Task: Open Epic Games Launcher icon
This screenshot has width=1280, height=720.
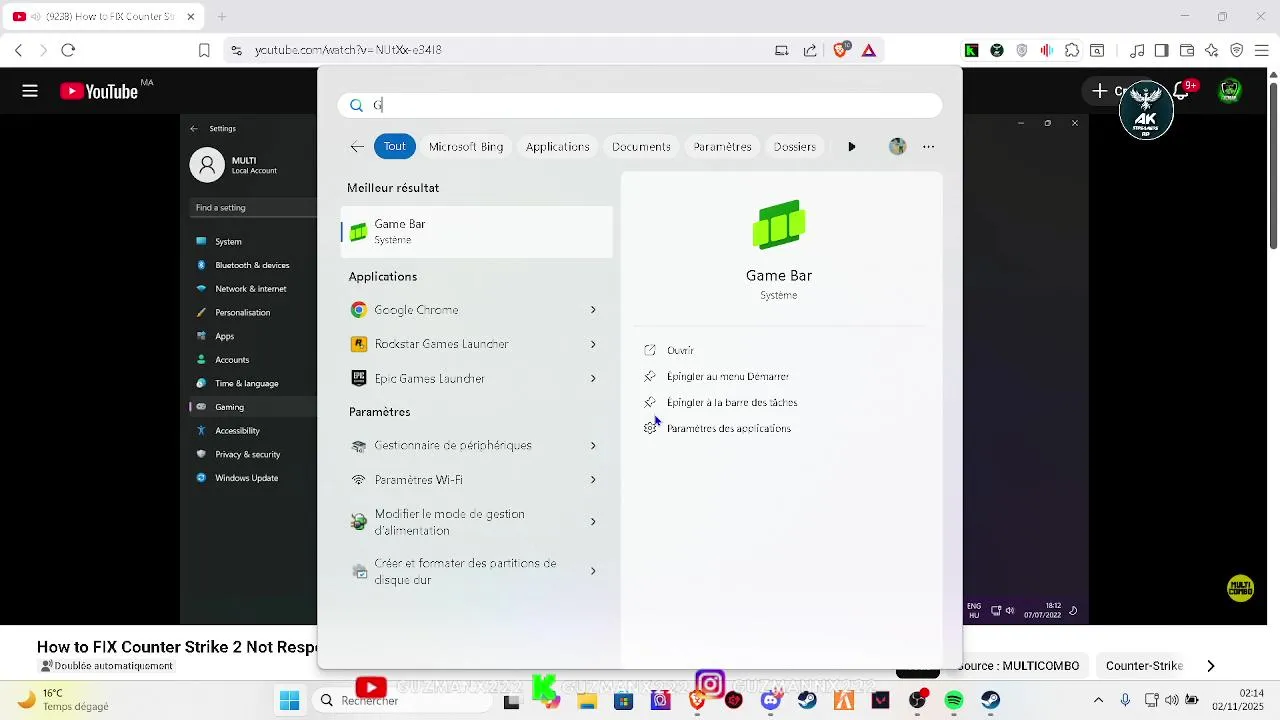Action: 358,378
